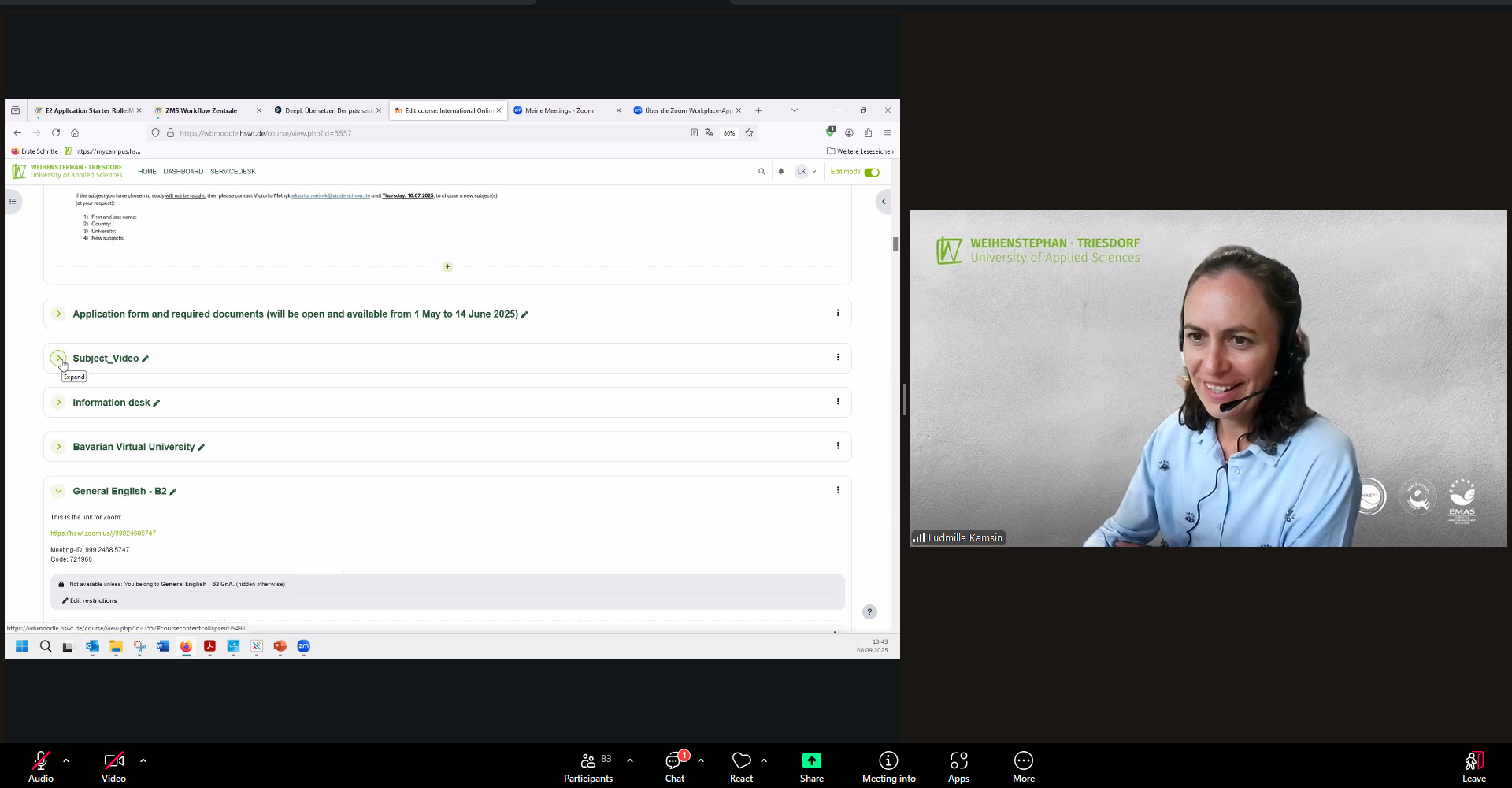Image resolution: width=1512 pixels, height=788 pixels.
Task: Open the Participants panel
Action: click(588, 766)
